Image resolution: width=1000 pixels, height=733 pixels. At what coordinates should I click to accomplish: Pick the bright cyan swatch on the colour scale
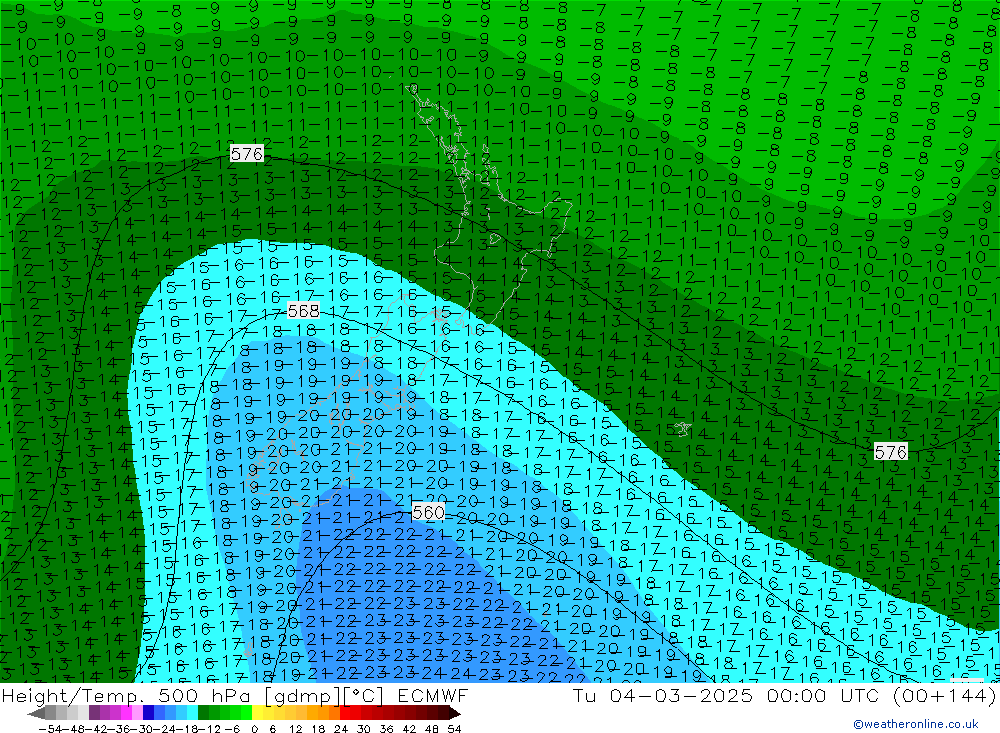(192, 713)
